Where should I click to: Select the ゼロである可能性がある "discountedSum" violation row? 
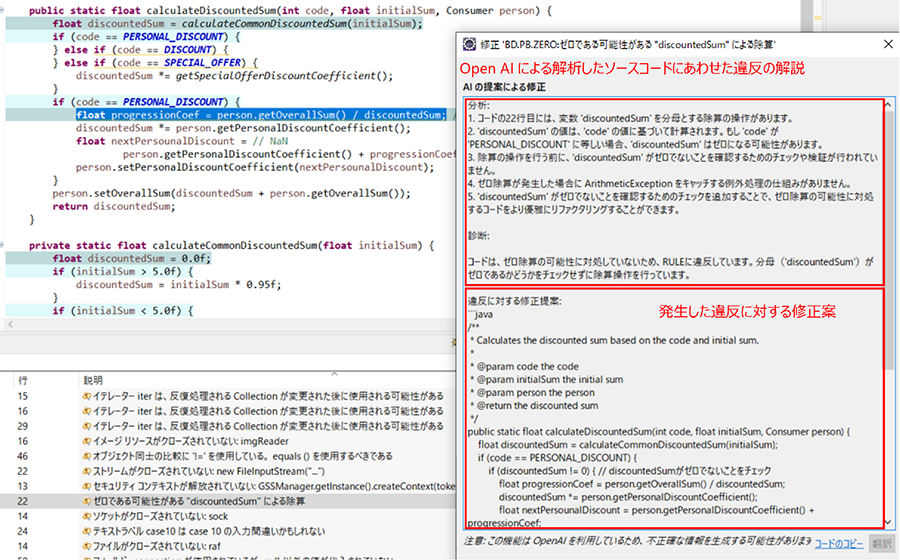coord(228,501)
